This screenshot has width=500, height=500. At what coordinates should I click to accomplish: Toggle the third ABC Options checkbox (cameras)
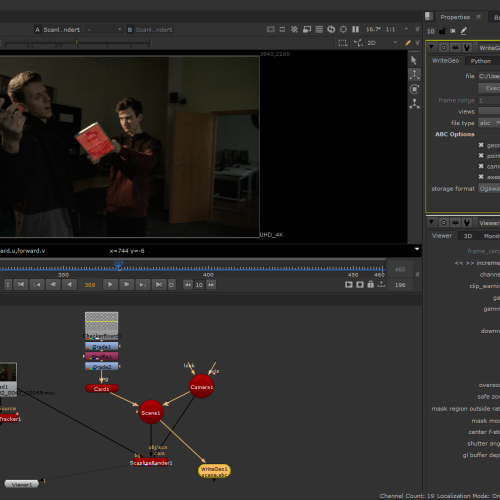coord(481,166)
